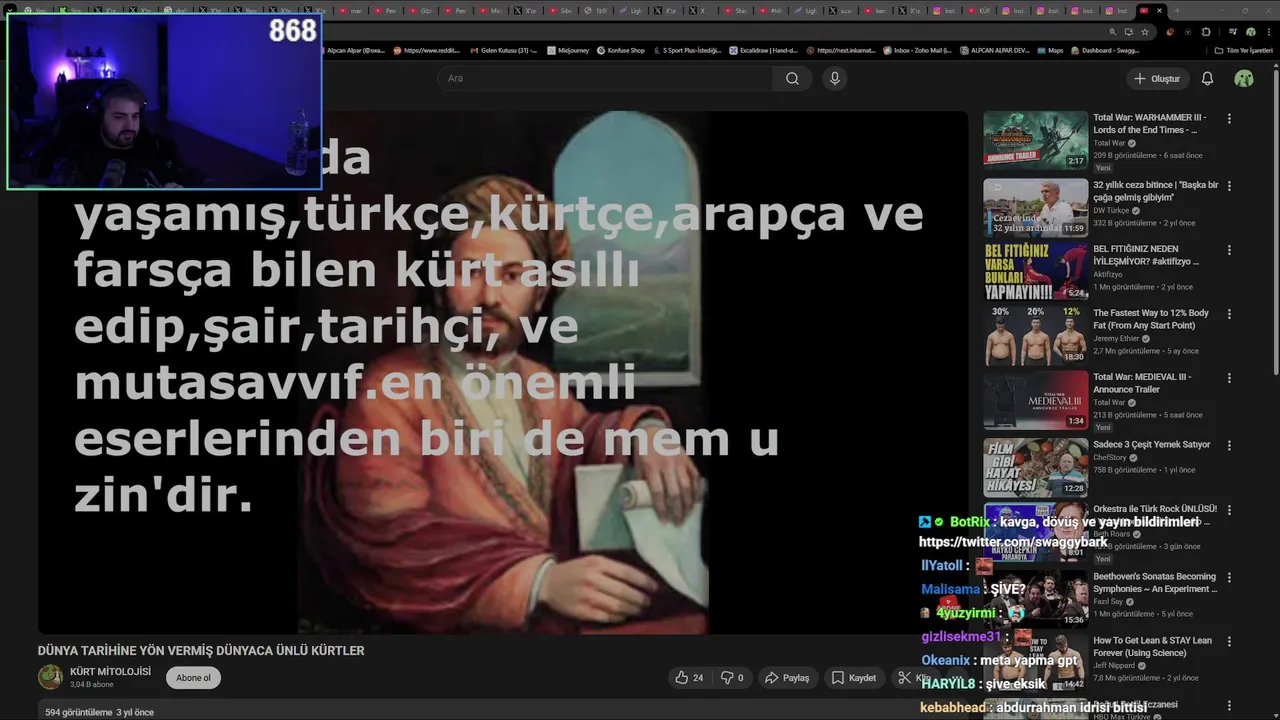The image size is (1280, 720).
Task: Open options for Beethoven's Sonatas video
Action: tap(1229, 578)
